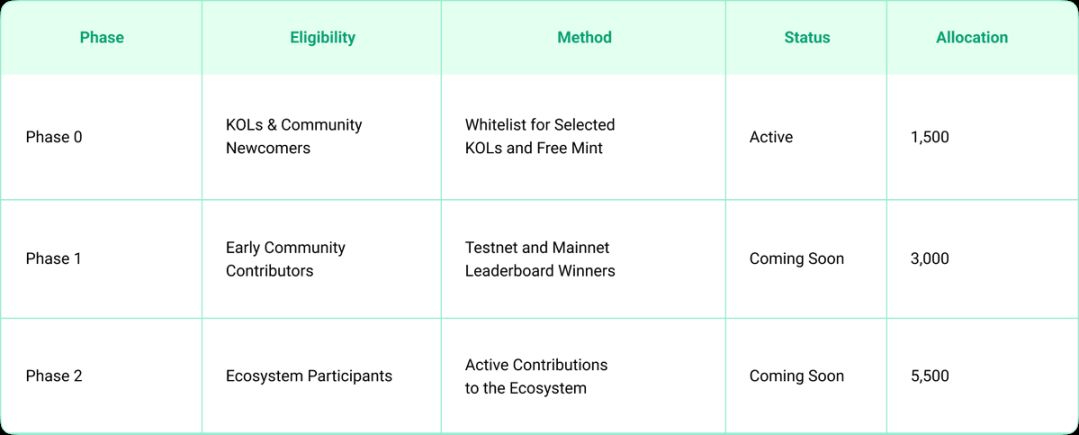Select Active Contributions to the Ecosystem text
This screenshot has height=435, width=1079.
tap(536, 376)
